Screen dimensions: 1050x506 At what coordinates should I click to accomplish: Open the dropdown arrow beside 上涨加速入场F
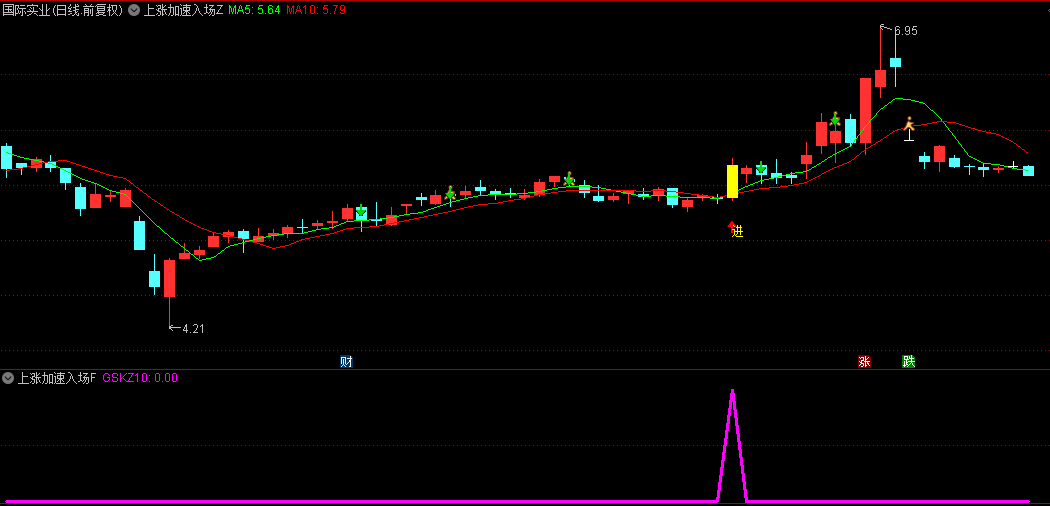[x=8, y=377]
